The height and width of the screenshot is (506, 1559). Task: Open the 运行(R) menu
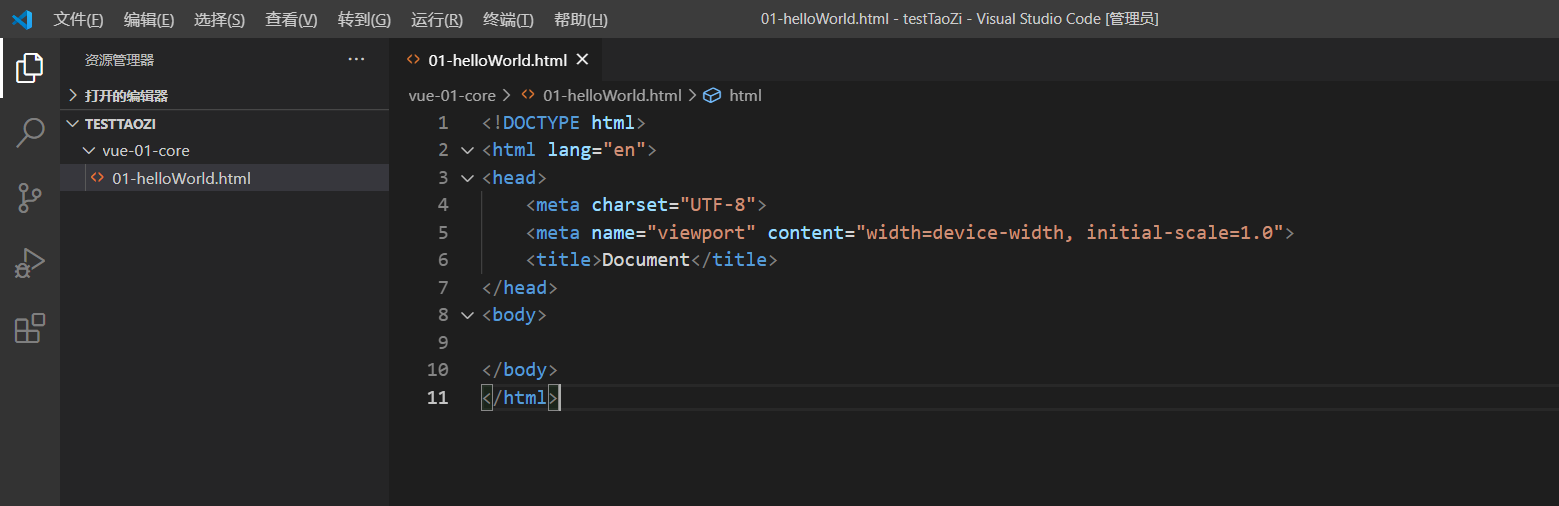(x=437, y=20)
